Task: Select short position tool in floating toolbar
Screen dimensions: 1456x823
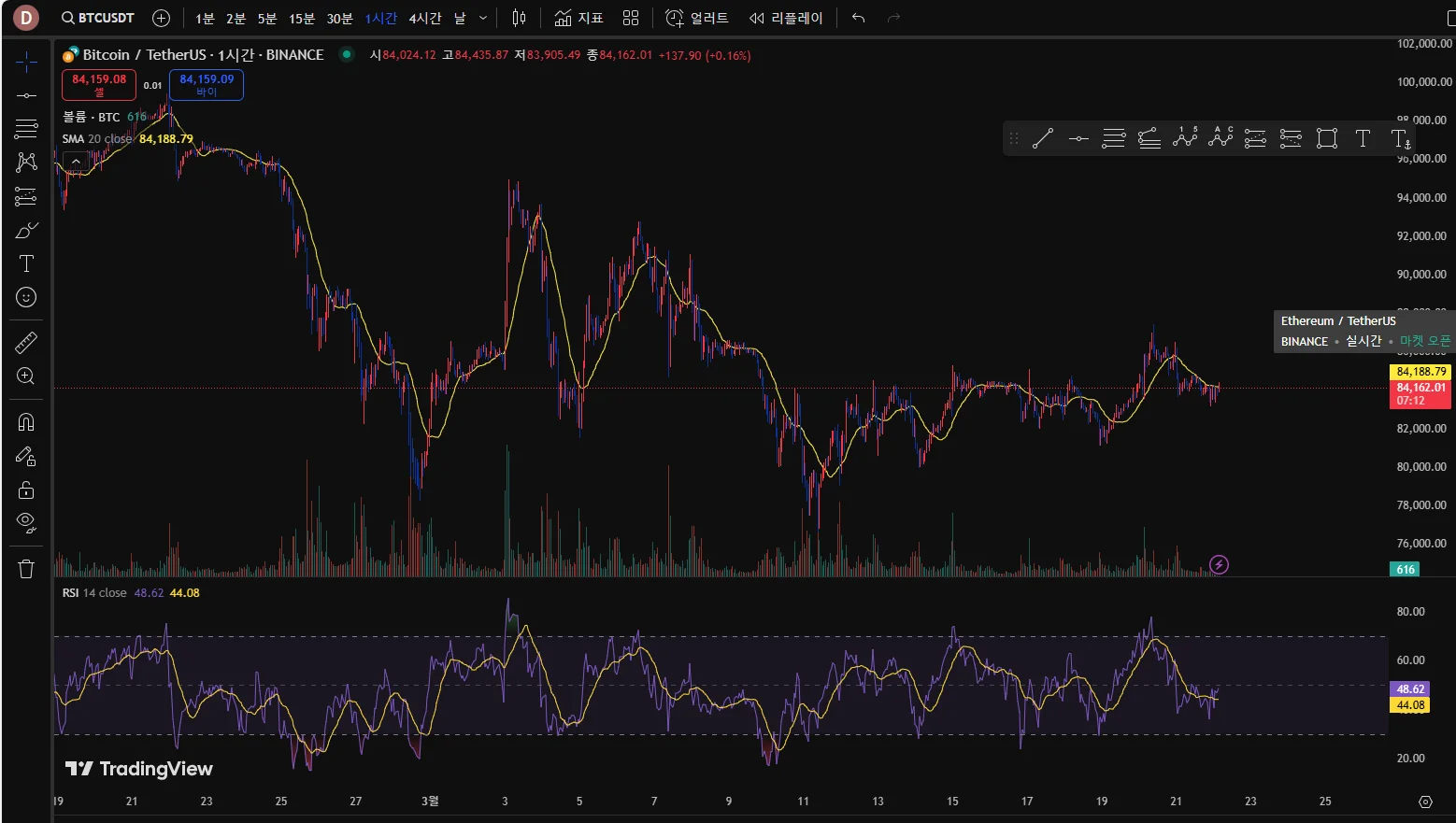Action: 1291,139
